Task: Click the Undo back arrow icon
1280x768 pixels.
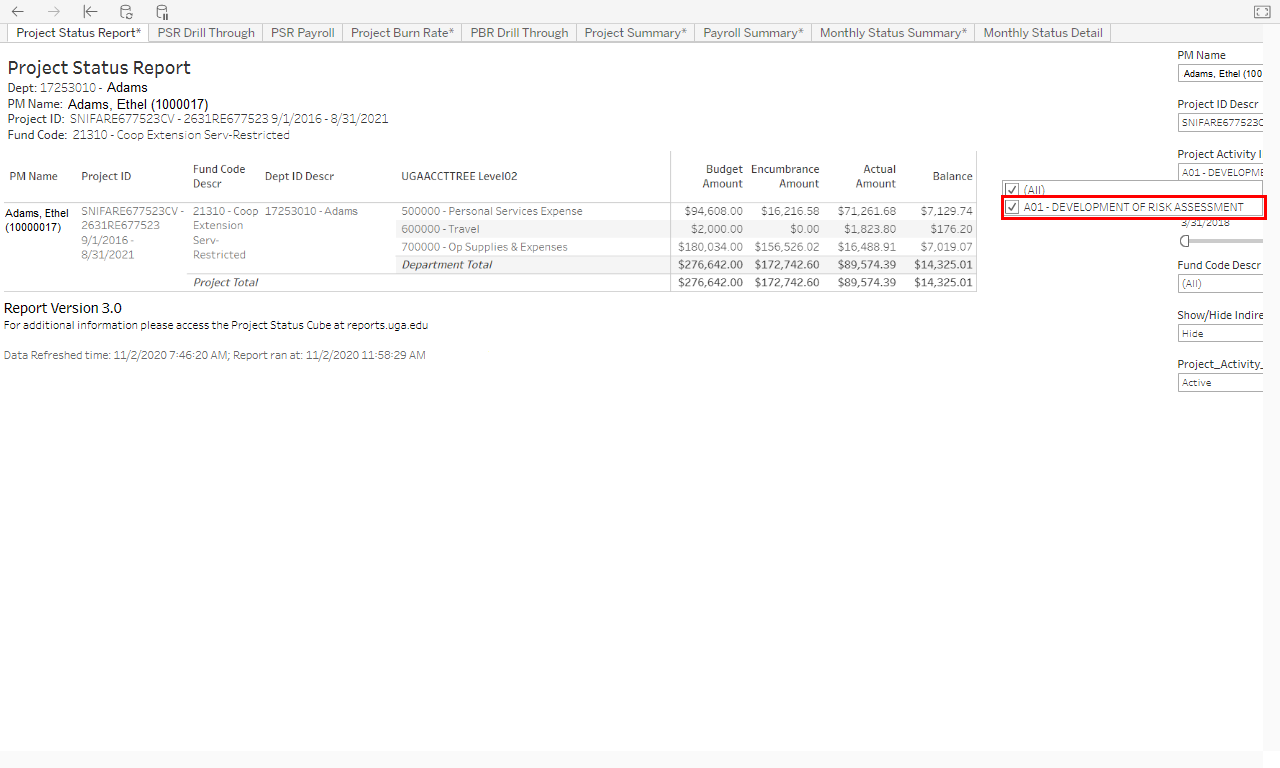Action: coord(18,12)
